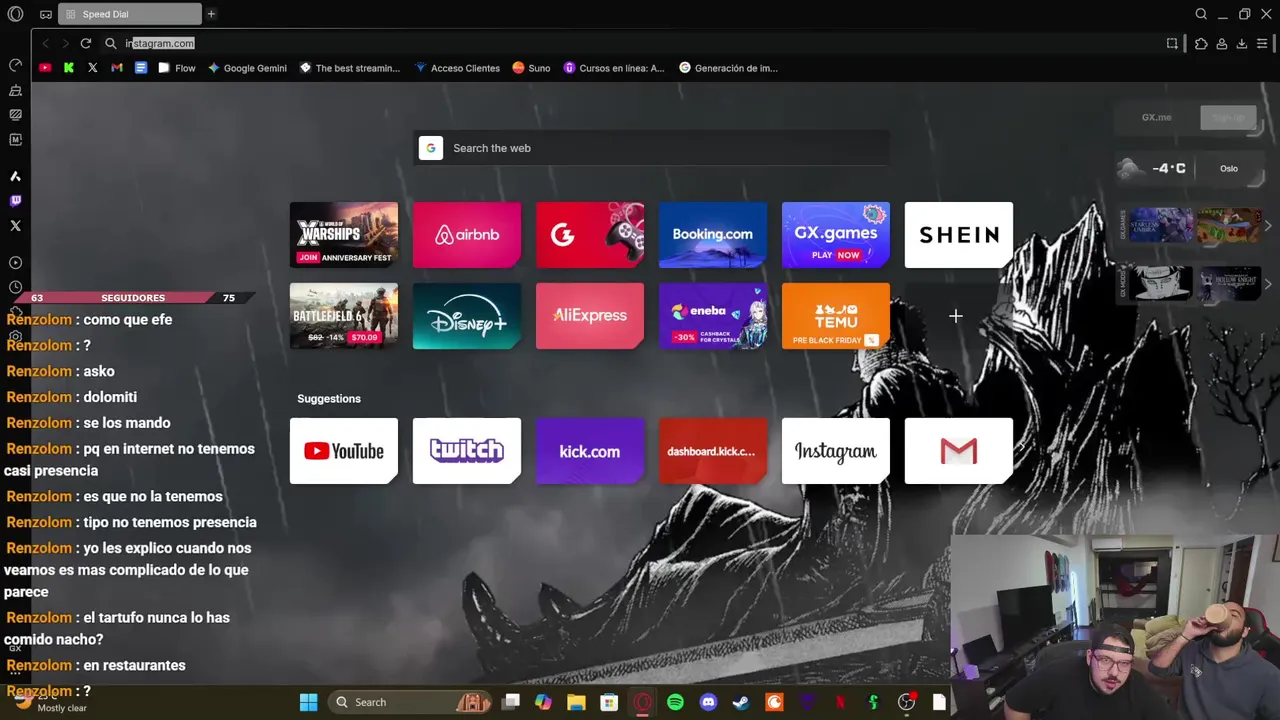The width and height of the screenshot is (1280, 720).
Task: Open Aria AI icon in sidebar
Action: point(15,176)
